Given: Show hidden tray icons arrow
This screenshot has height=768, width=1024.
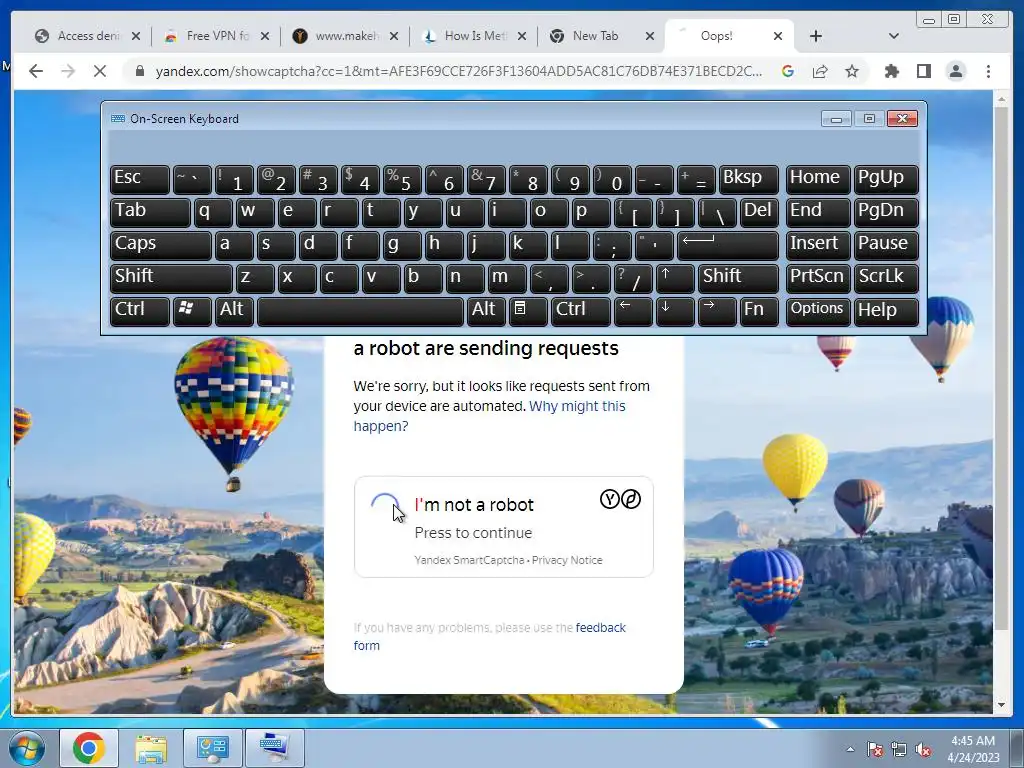Looking at the screenshot, I should (850, 748).
